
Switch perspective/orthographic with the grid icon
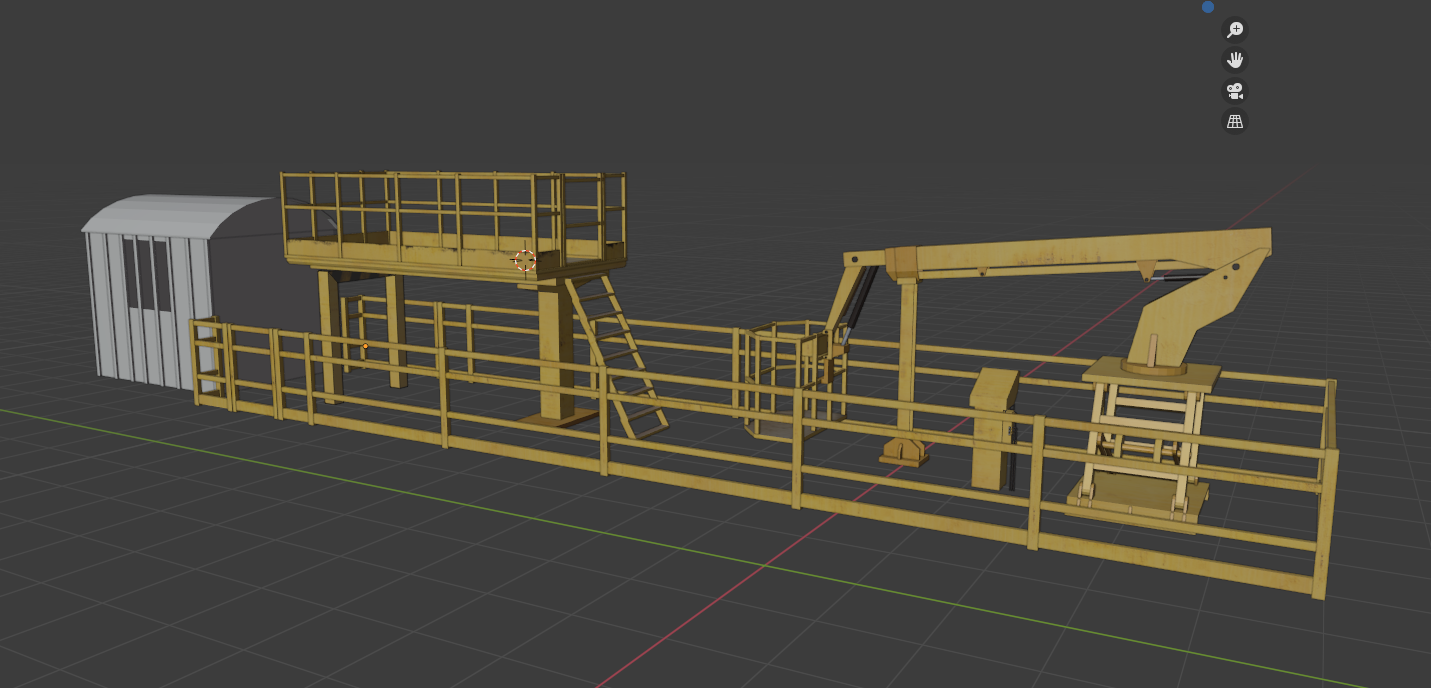point(1235,122)
